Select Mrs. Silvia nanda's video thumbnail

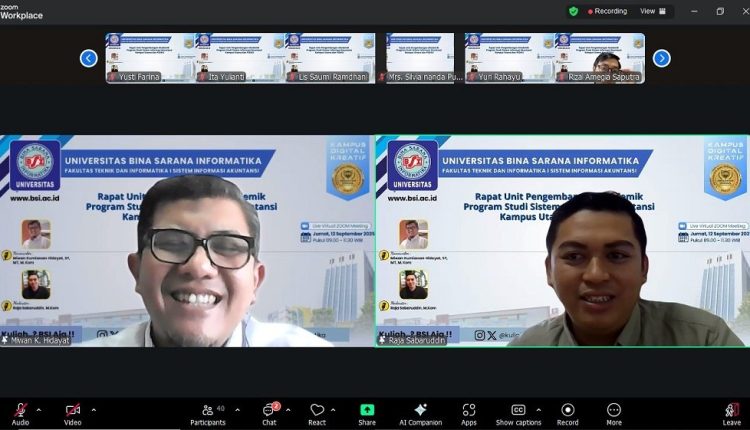pyautogui.click(x=420, y=58)
